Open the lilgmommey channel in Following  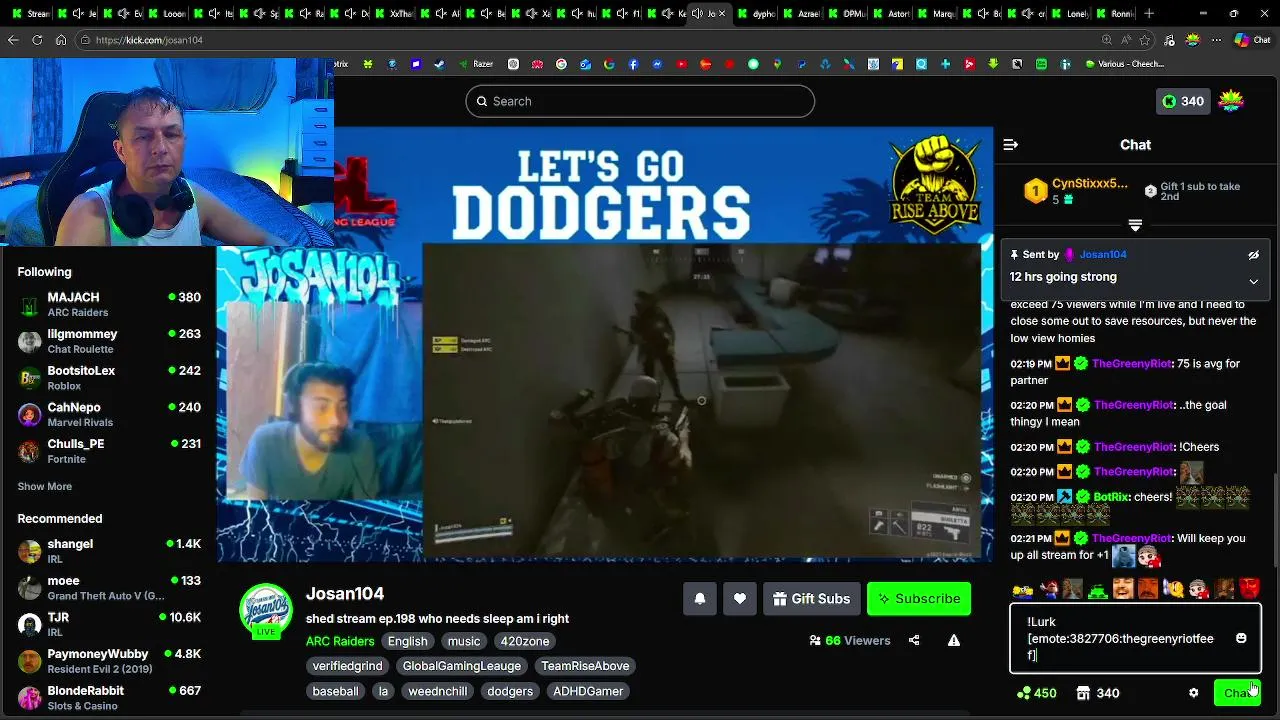[x=109, y=341]
